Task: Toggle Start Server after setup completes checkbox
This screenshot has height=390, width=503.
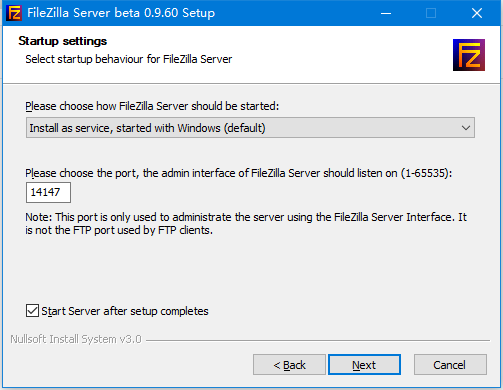Action: tap(32, 311)
